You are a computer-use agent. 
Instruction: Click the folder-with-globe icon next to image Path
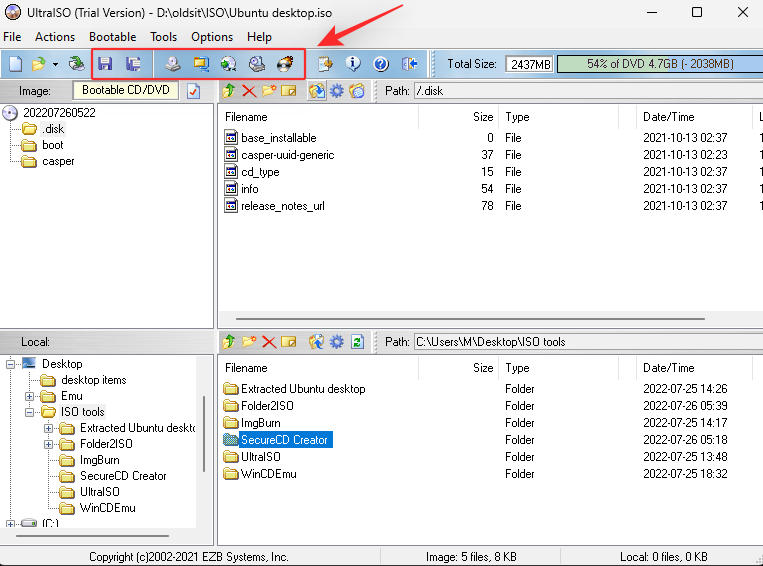(357, 91)
